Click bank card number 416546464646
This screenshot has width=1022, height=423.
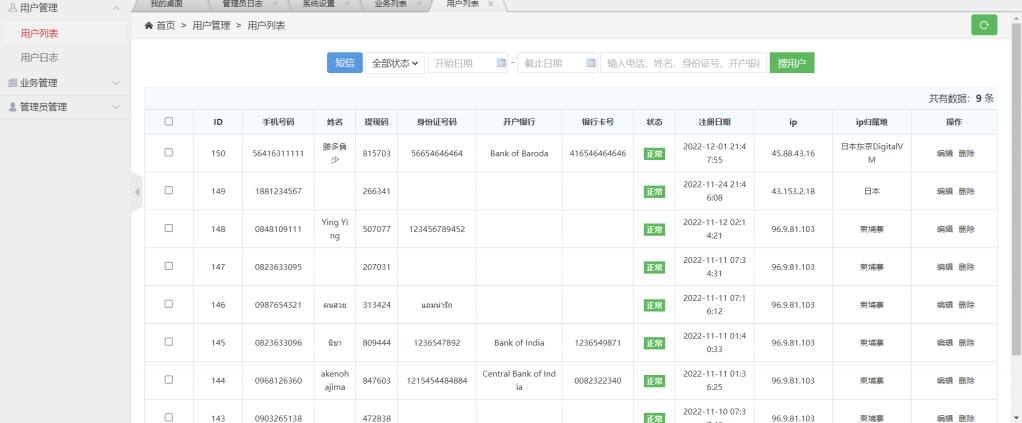(x=598, y=154)
